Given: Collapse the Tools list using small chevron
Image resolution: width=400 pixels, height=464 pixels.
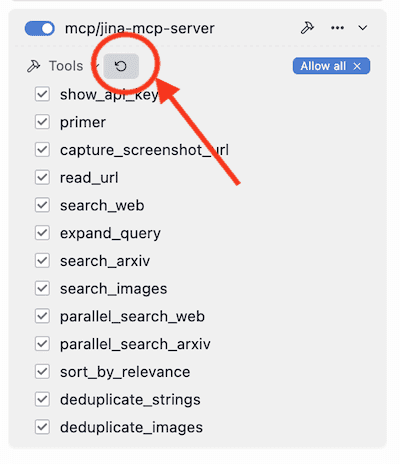Looking at the screenshot, I should (96, 66).
